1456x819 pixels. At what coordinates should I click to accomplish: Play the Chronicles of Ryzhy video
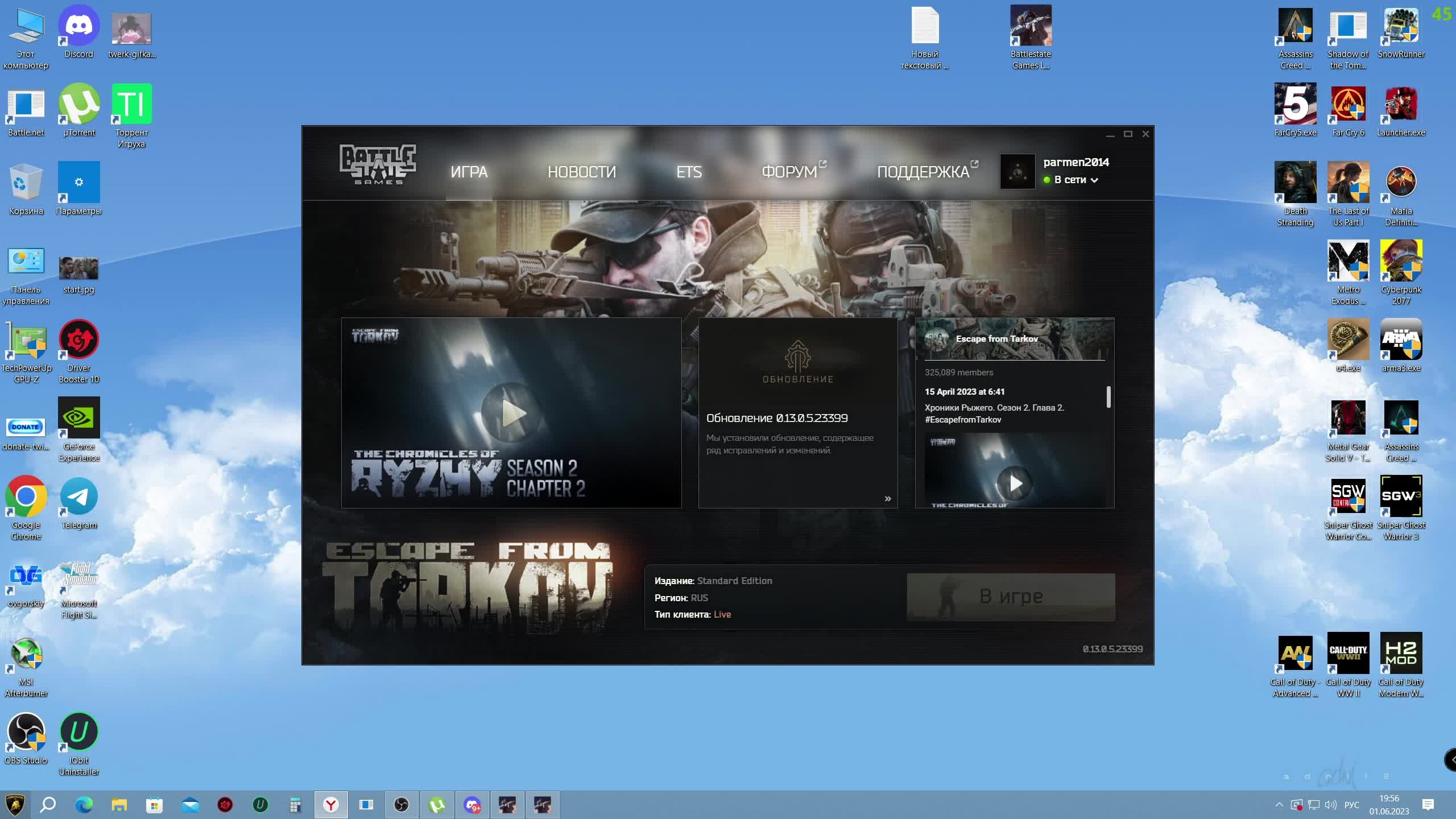512,413
